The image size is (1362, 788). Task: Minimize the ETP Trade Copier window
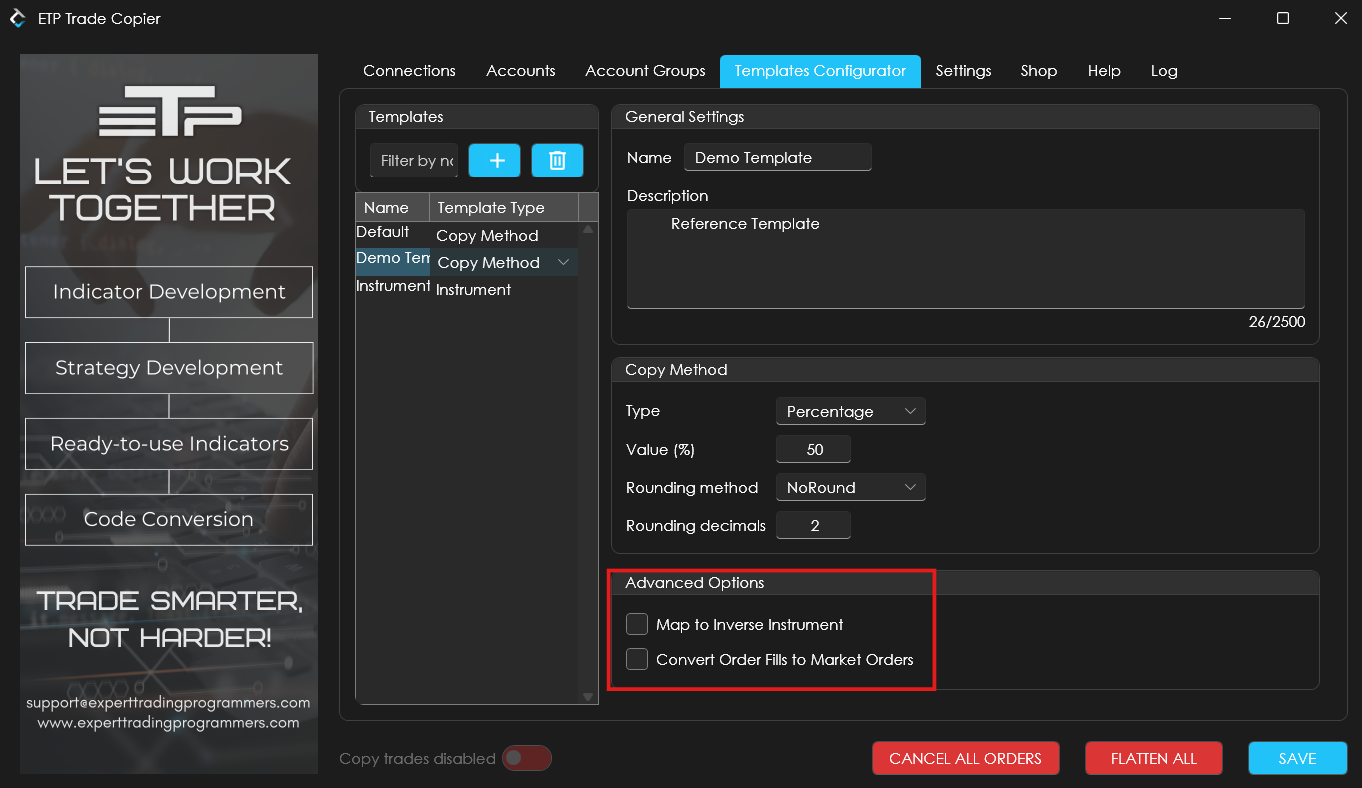click(x=1225, y=18)
